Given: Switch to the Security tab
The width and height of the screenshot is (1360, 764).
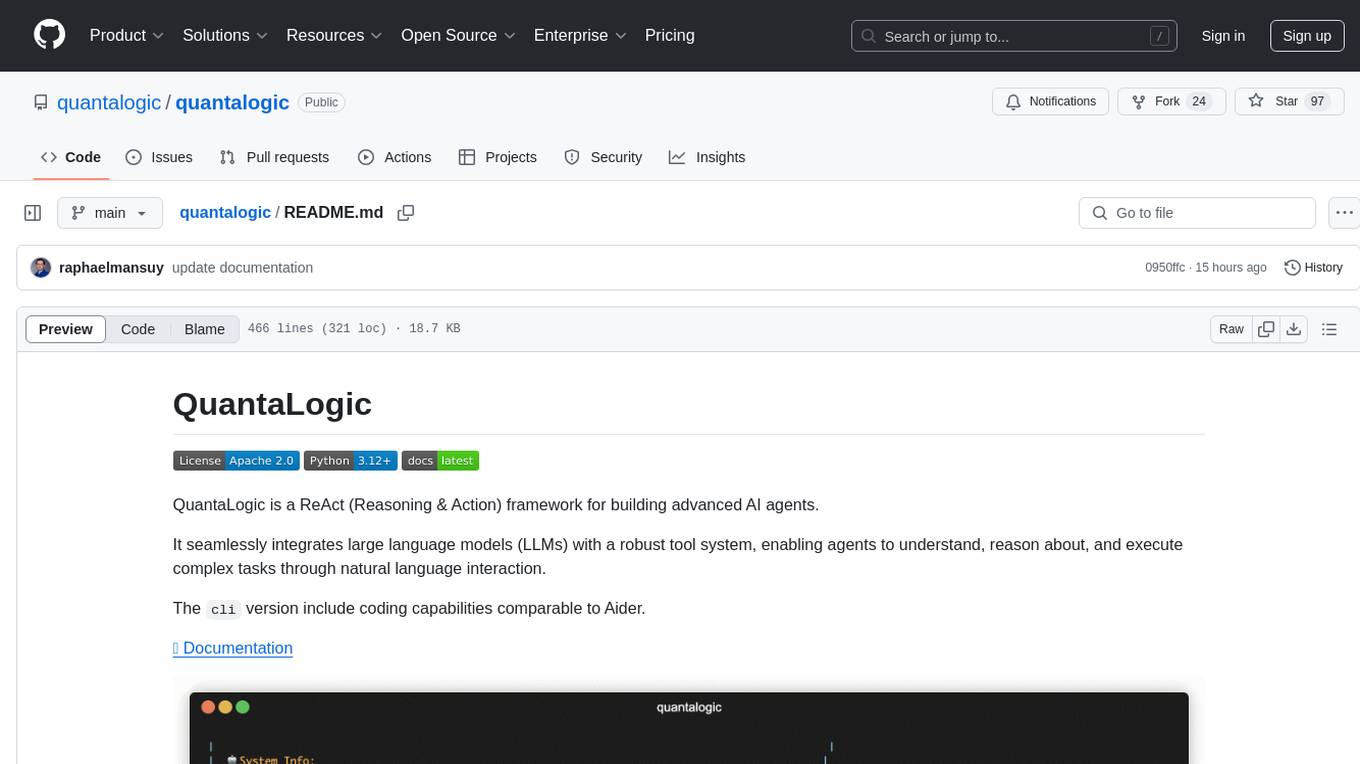Looking at the screenshot, I should click(603, 157).
